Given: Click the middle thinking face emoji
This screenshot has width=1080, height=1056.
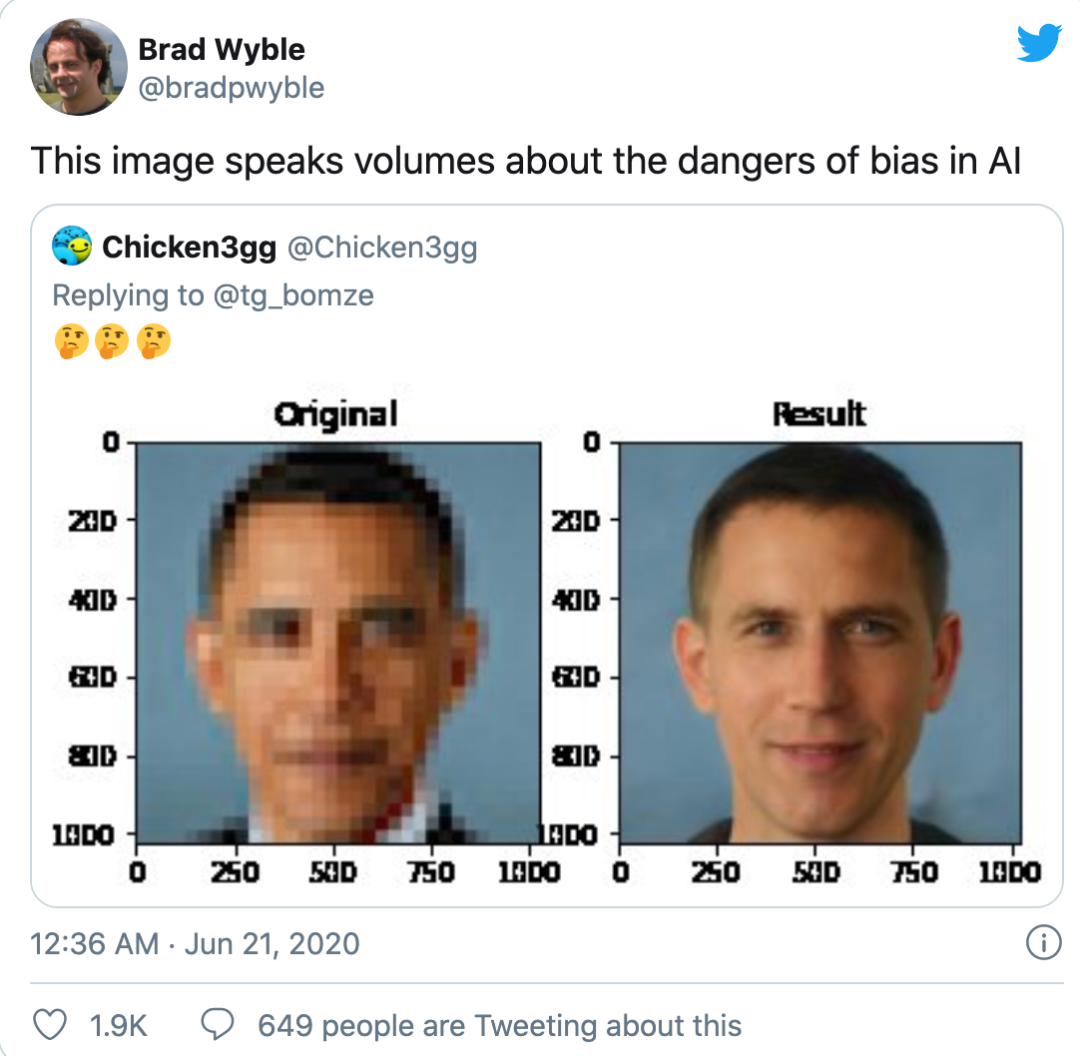Looking at the screenshot, I should pos(112,341).
